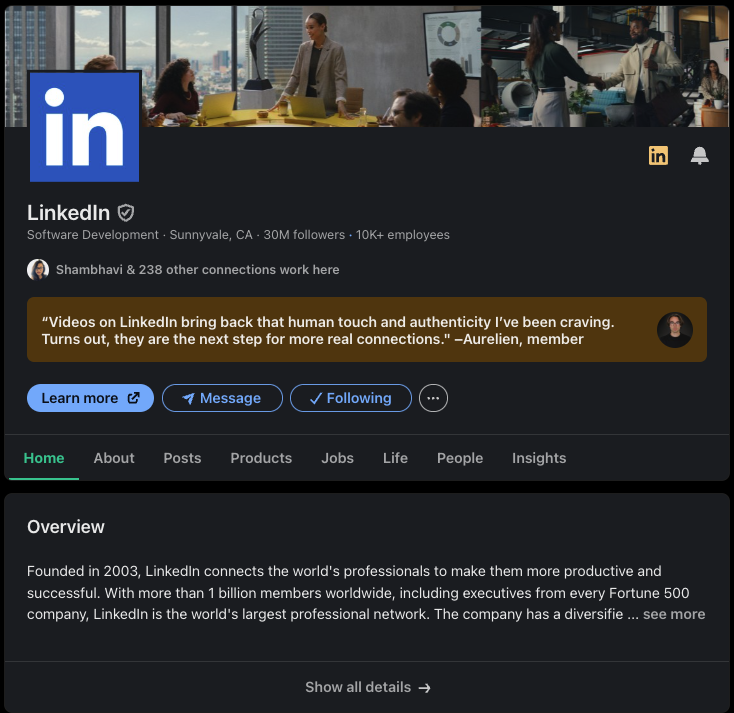The width and height of the screenshot is (734, 713).
Task: Click Show all details link
Action: (x=367, y=687)
